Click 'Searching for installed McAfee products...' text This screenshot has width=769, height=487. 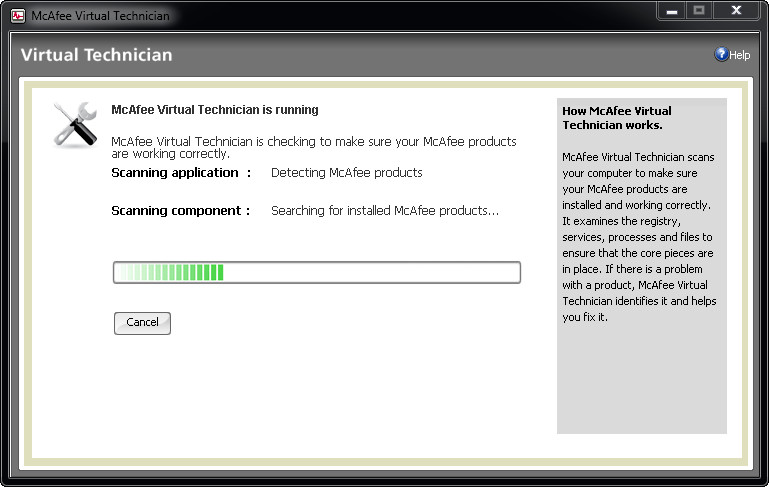385,210
